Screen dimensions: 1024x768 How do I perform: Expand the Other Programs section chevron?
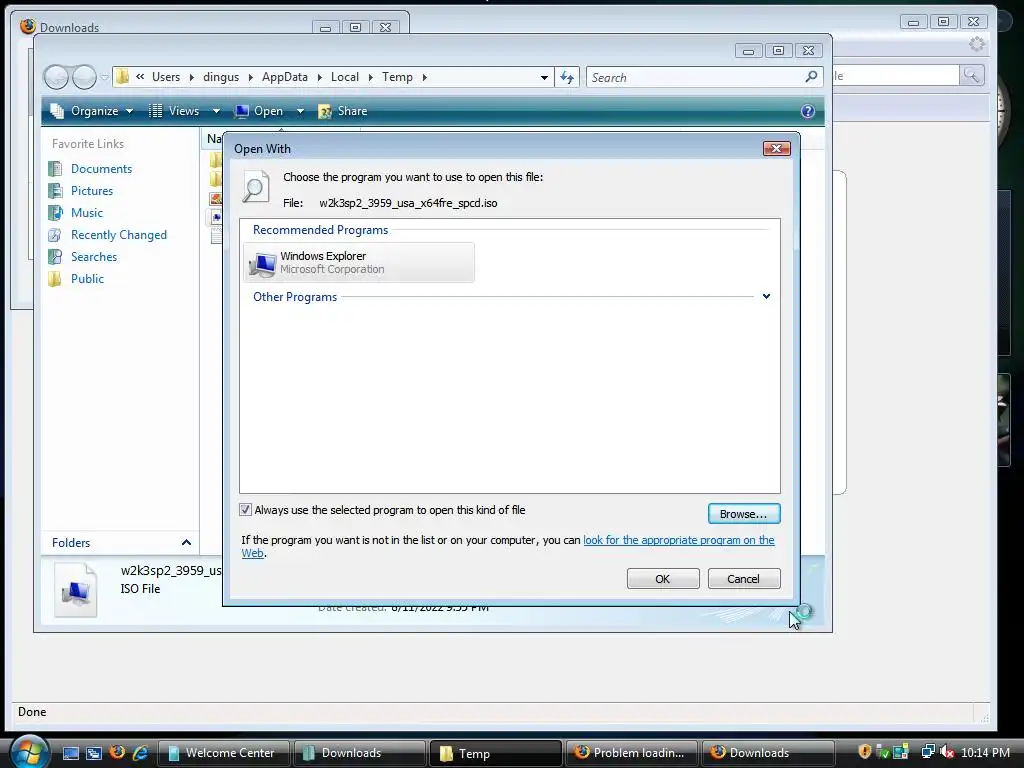[x=766, y=296]
